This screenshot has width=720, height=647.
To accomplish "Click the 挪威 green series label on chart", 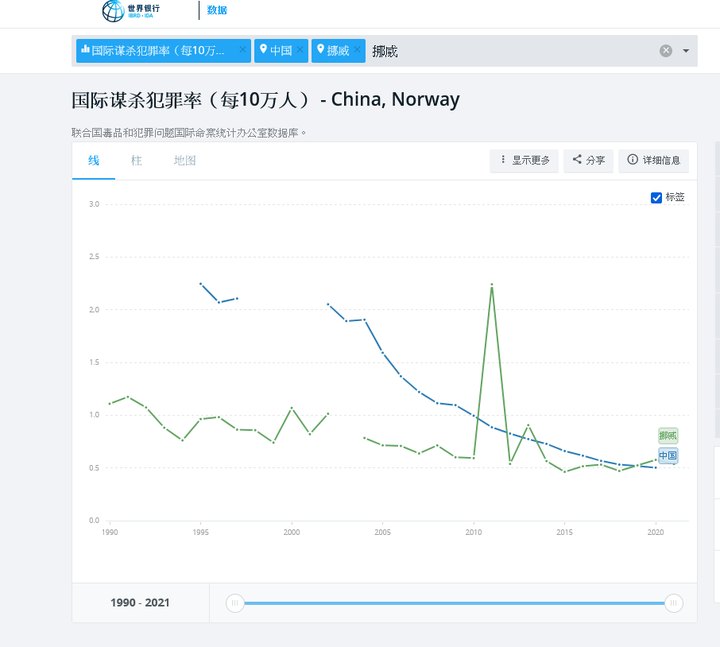I will (668, 435).
